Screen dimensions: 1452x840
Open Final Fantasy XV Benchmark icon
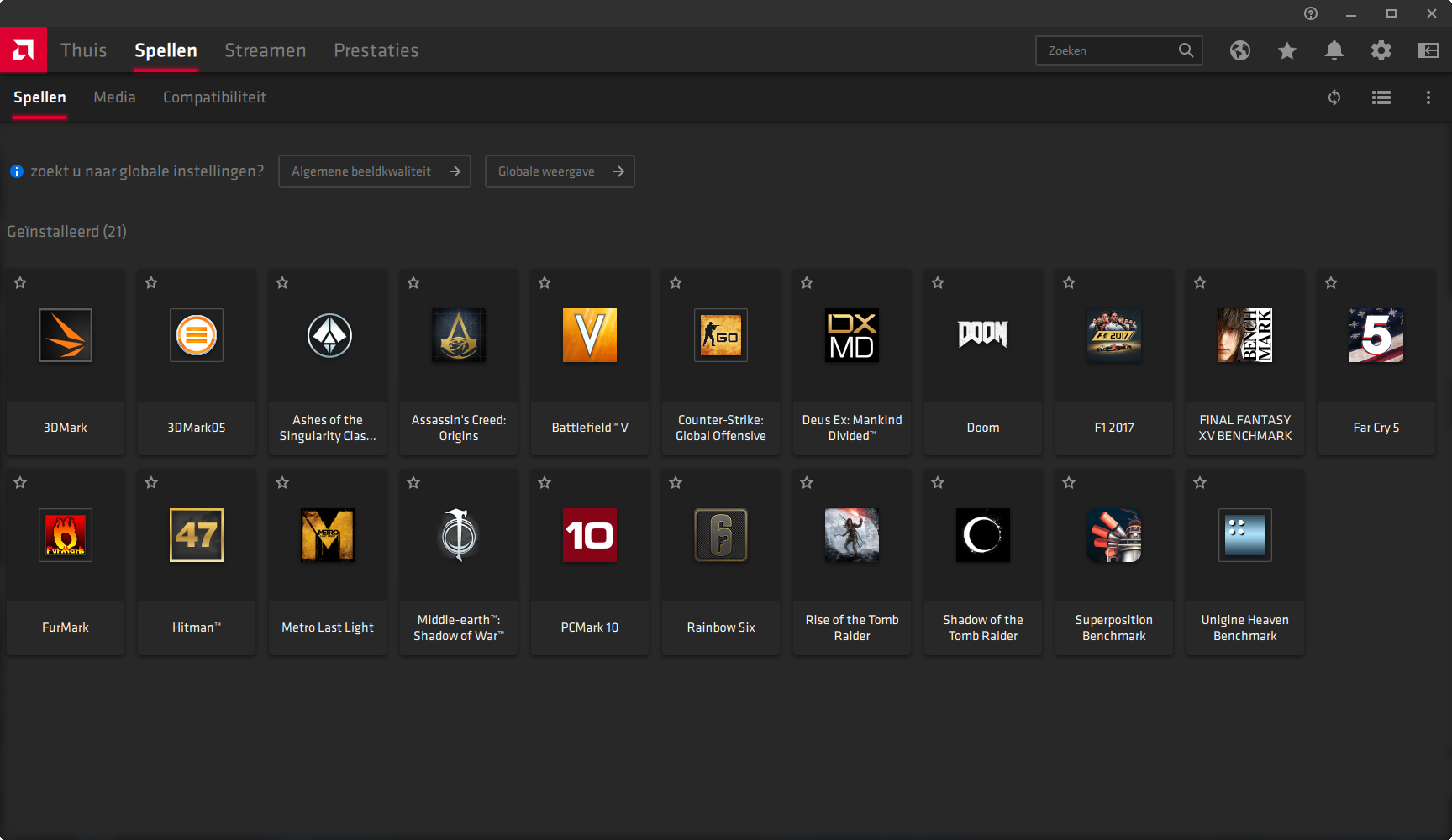pos(1245,335)
